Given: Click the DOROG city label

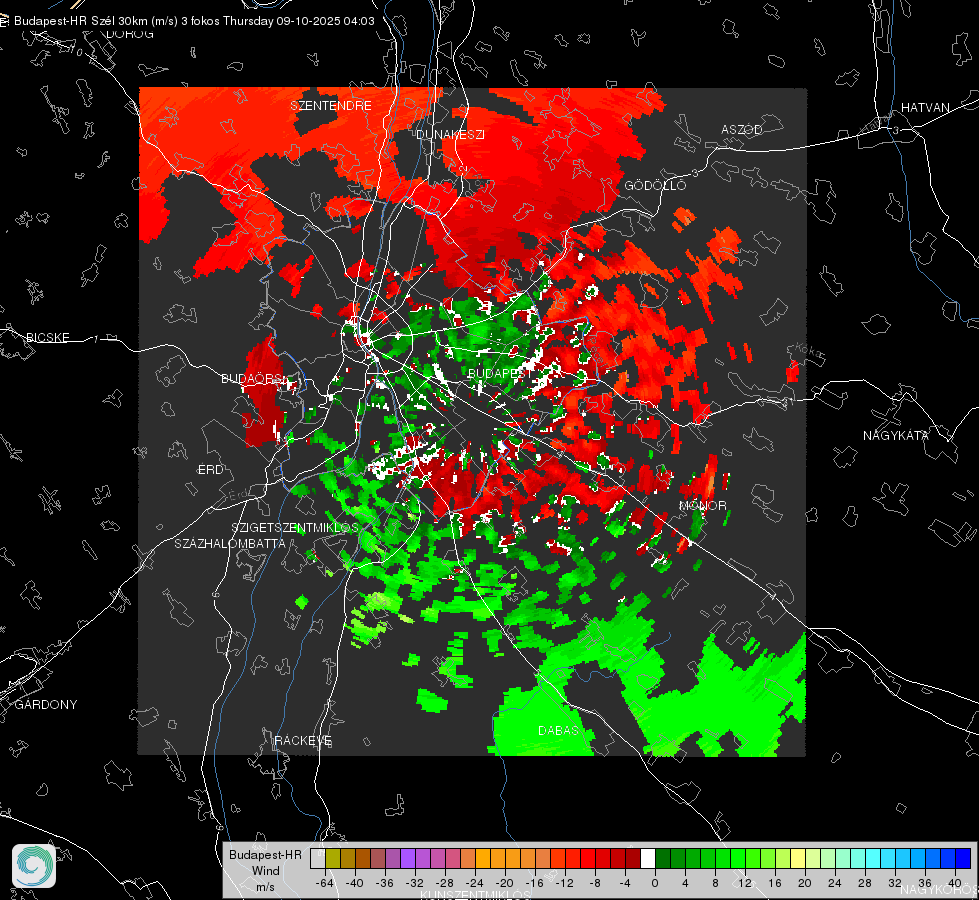Looking at the screenshot, I should point(130,34).
